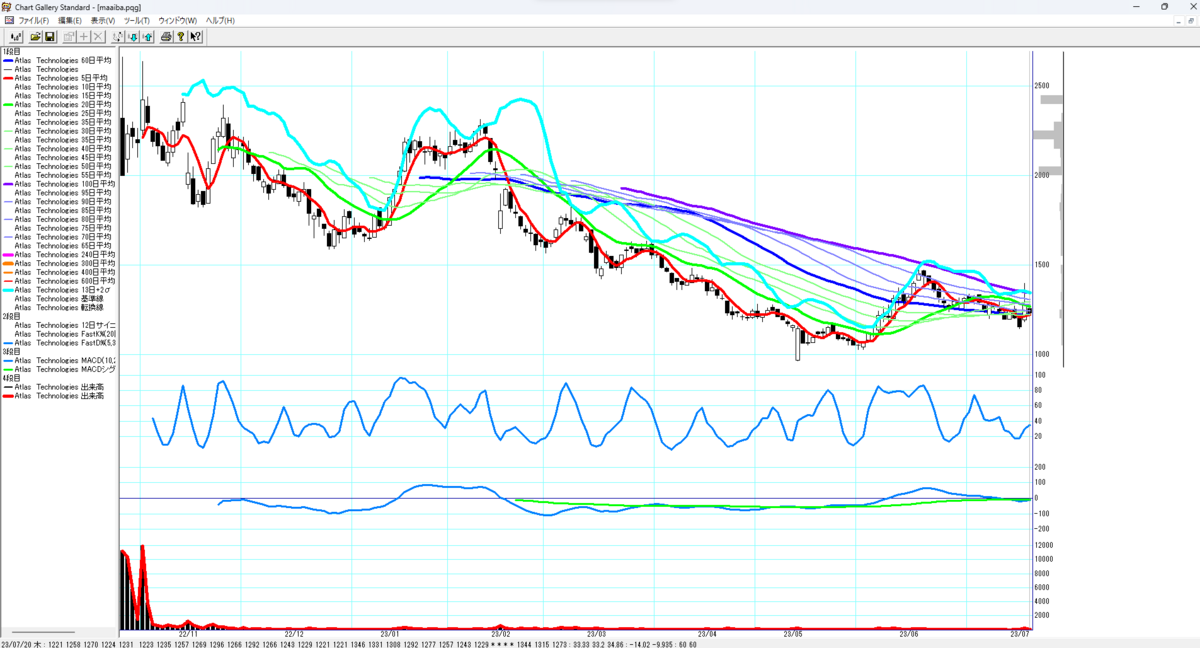Select the 60日平均 legend row
1200x648 pixels.
pos(58,60)
